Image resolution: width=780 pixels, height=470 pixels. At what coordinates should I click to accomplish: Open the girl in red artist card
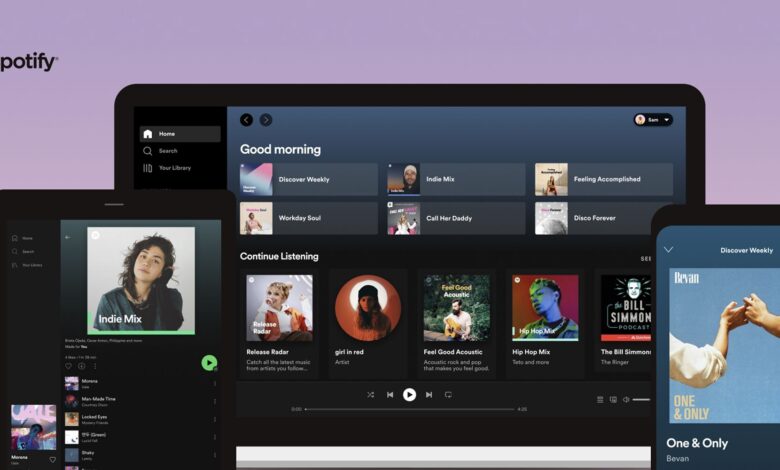click(x=368, y=323)
